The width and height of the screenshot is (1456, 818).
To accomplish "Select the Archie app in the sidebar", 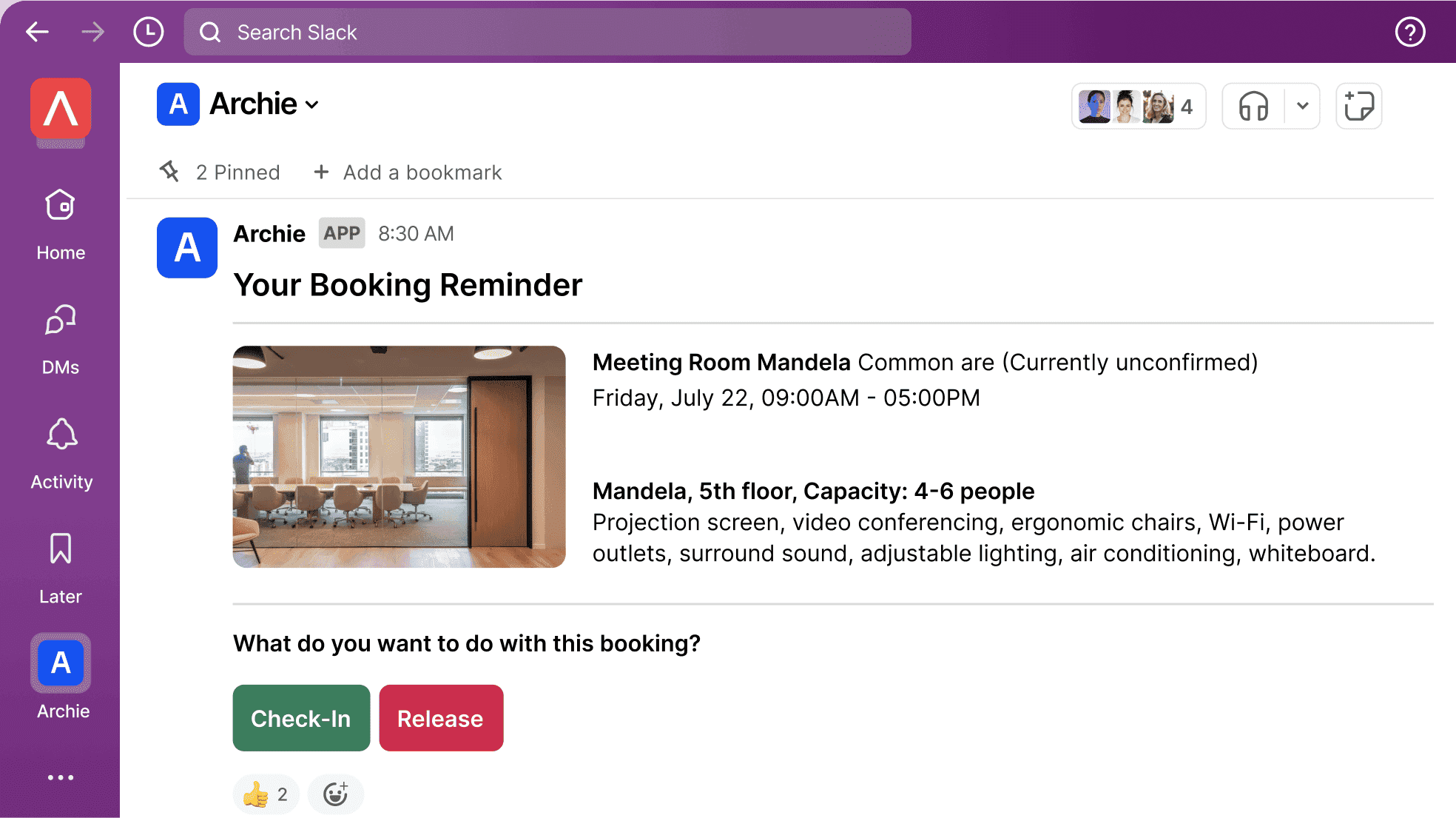I will [61, 663].
